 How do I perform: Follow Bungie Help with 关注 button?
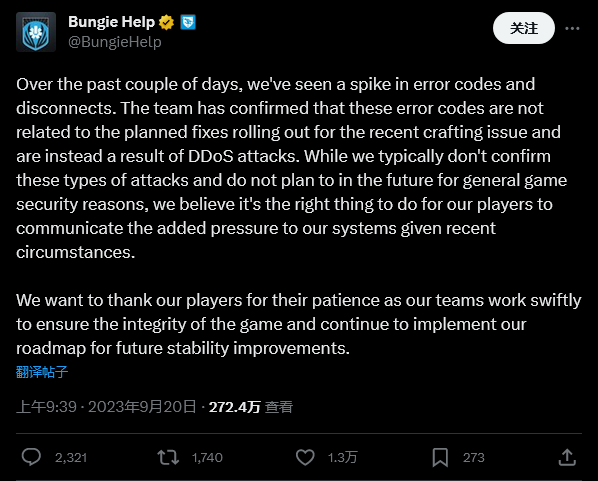524,28
